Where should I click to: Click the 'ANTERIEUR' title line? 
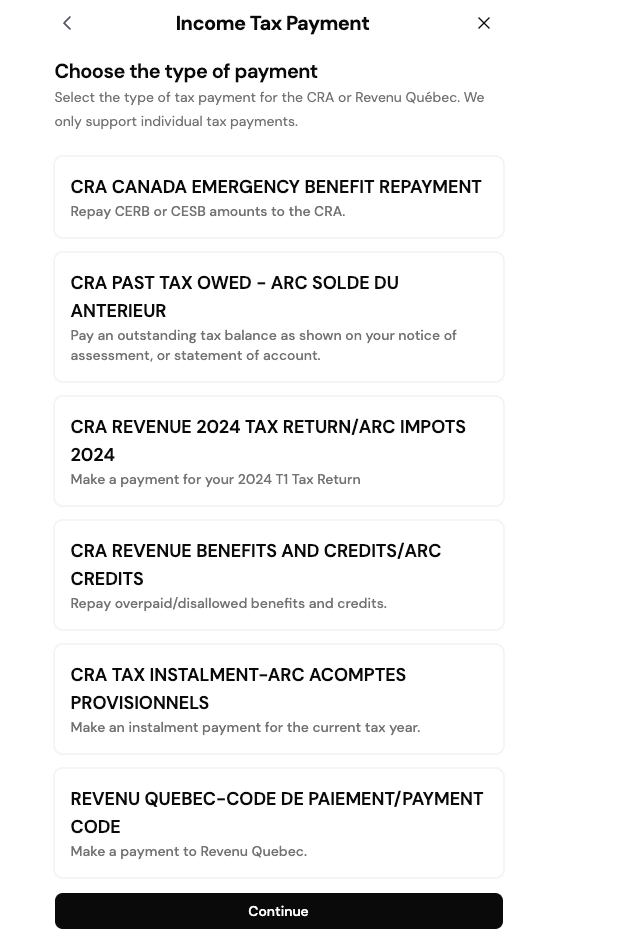[x=118, y=311]
